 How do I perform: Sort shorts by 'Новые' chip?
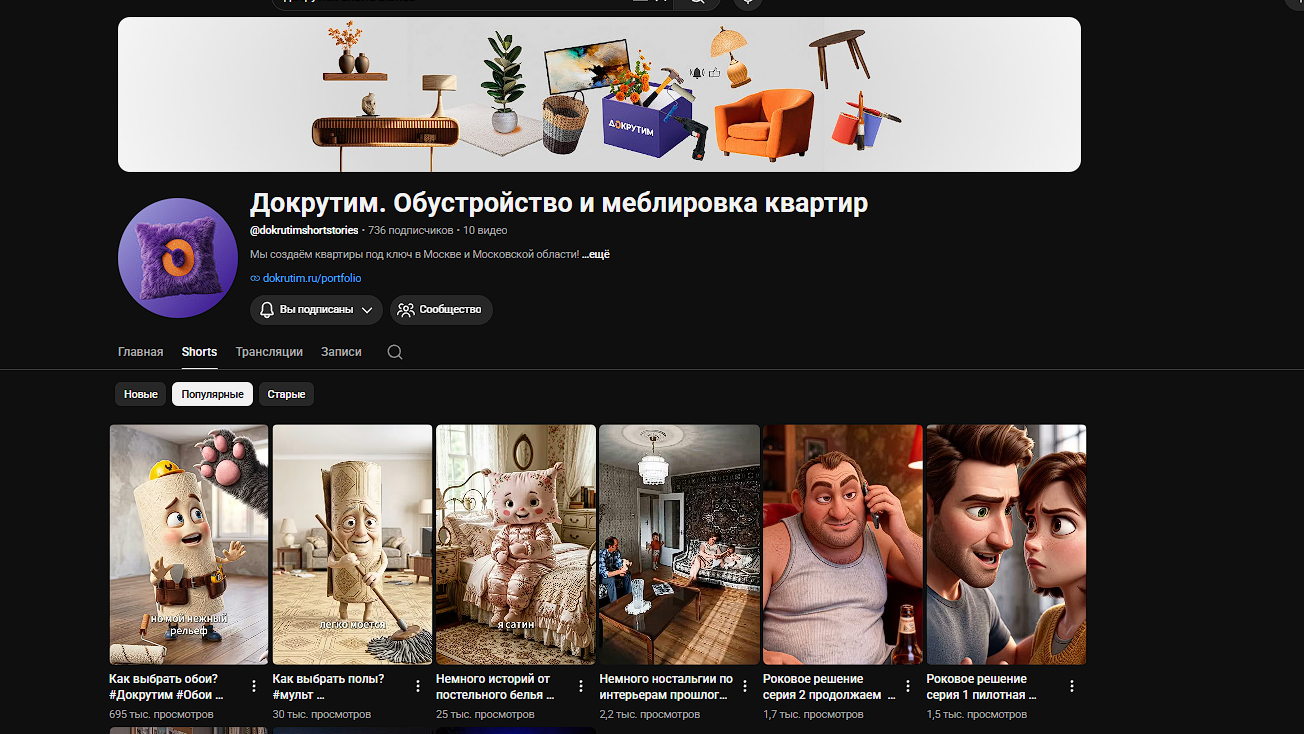pyautogui.click(x=141, y=394)
